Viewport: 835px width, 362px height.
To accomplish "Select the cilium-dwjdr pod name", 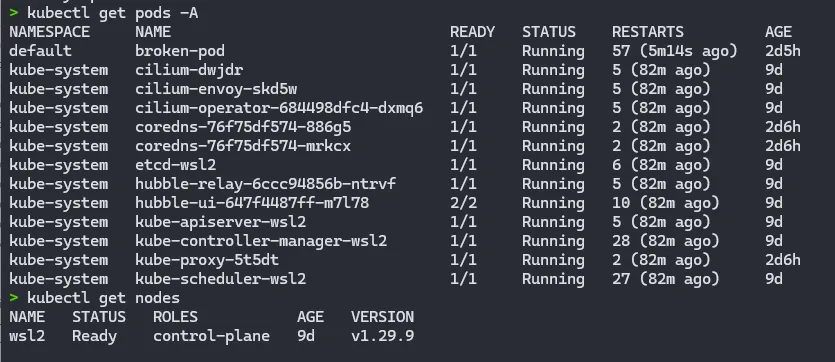I will click(189, 70).
